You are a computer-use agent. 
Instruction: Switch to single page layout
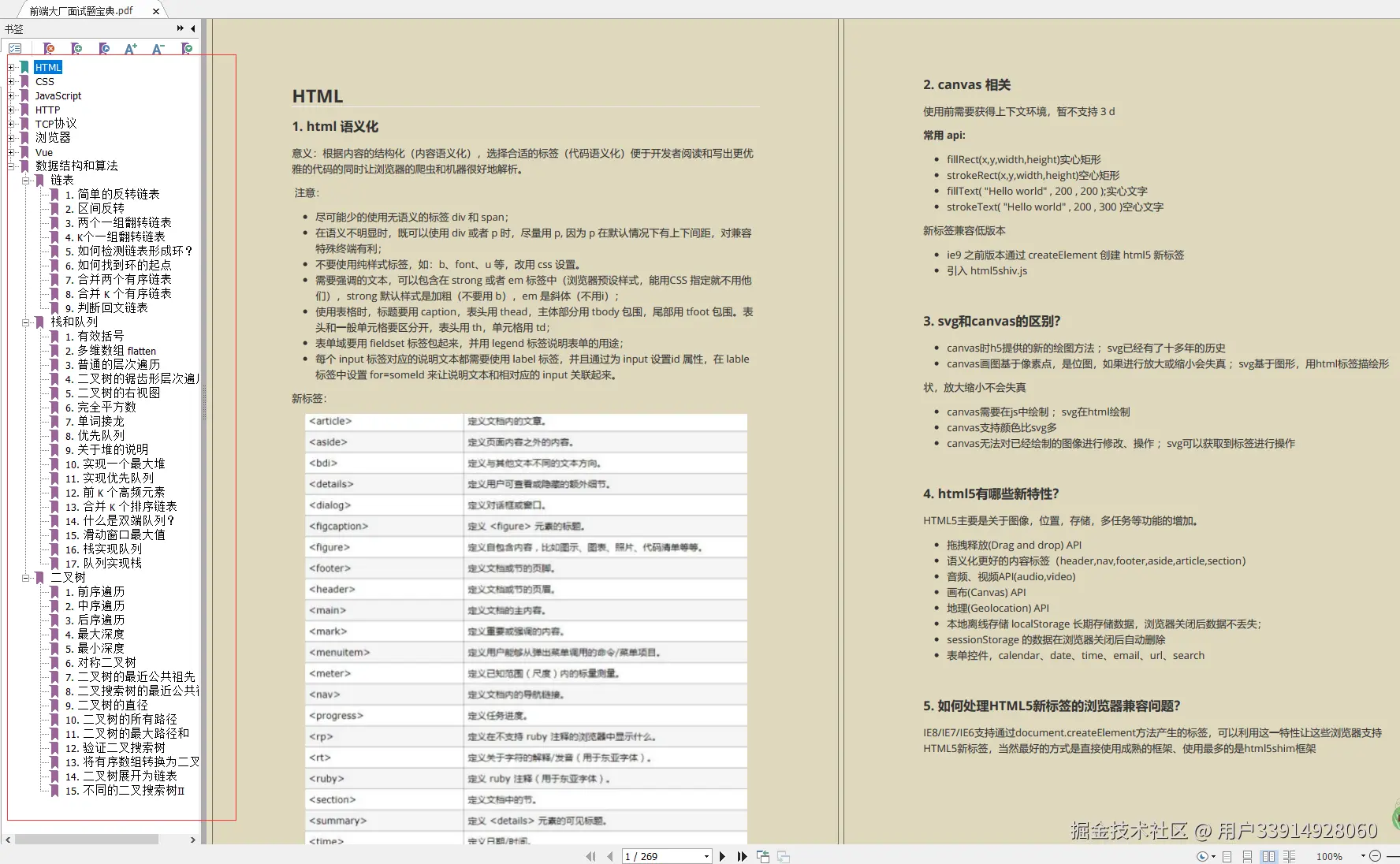tap(1227, 856)
